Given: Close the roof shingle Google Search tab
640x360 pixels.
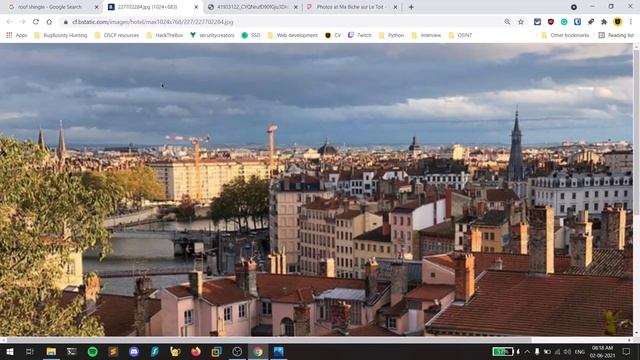Looking at the screenshot, I should pyautogui.click(x=96, y=7).
